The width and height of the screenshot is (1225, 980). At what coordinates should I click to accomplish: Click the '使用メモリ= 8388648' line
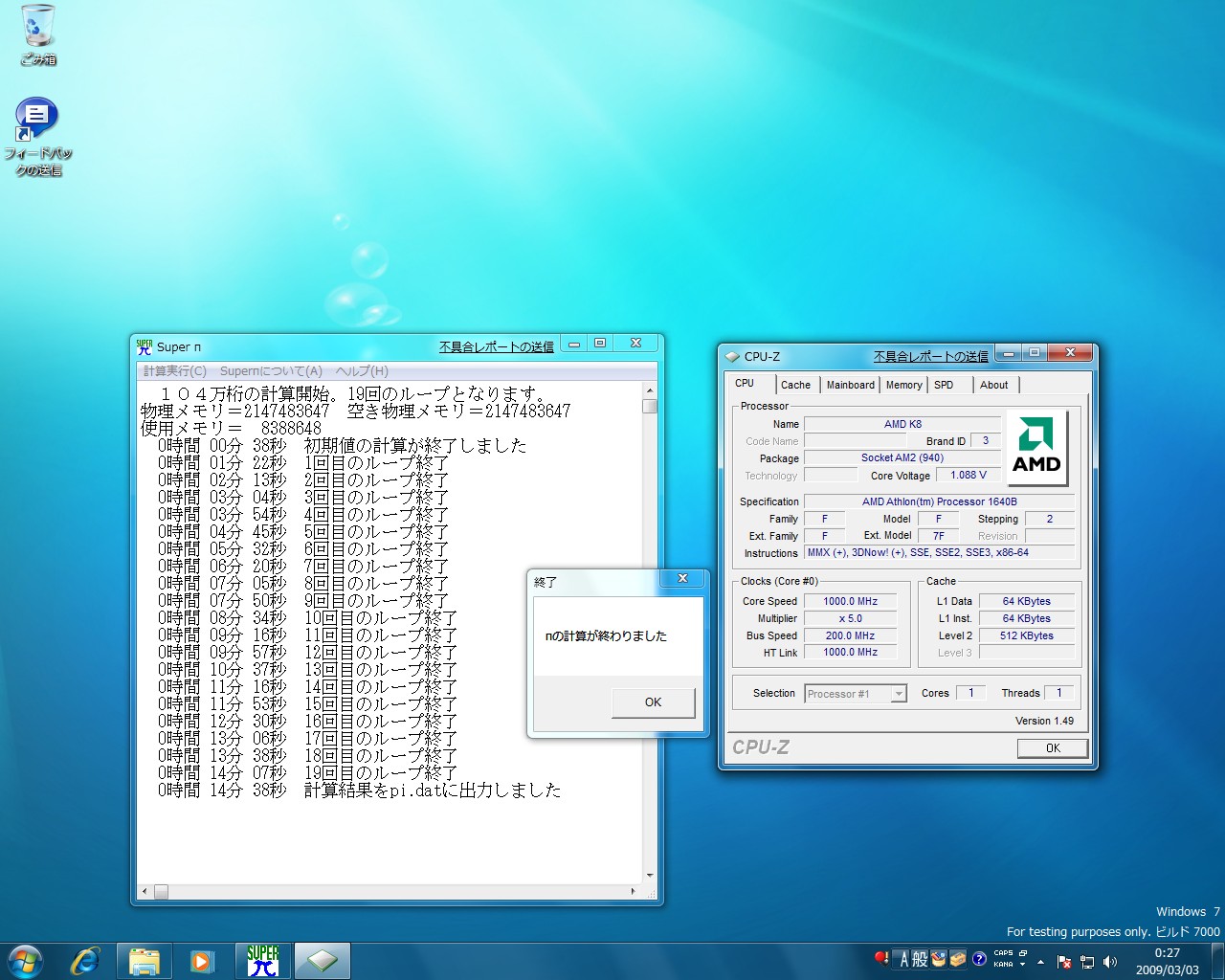coord(232,429)
